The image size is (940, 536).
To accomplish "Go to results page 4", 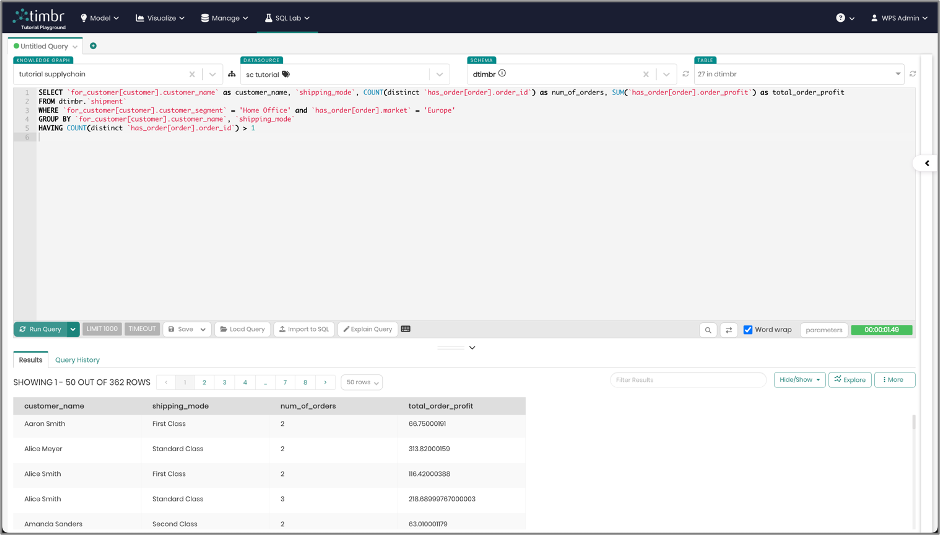I will (x=245, y=383).
